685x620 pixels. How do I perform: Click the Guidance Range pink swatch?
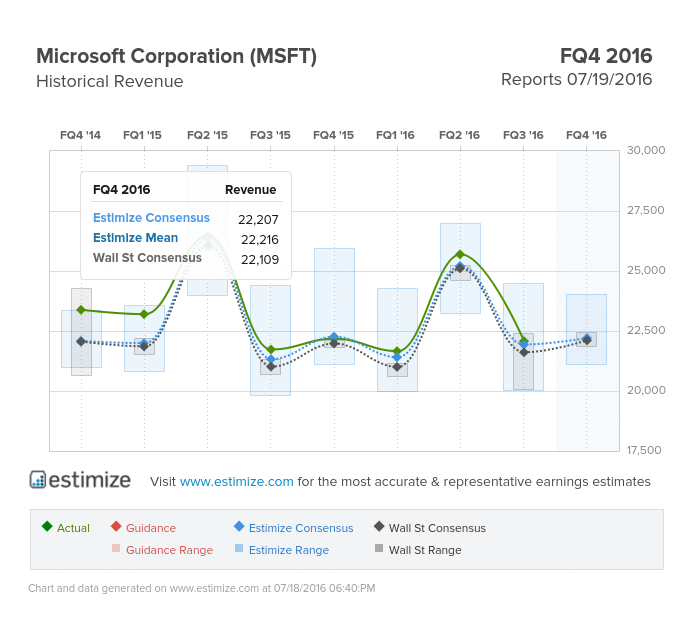pos(116,548)
